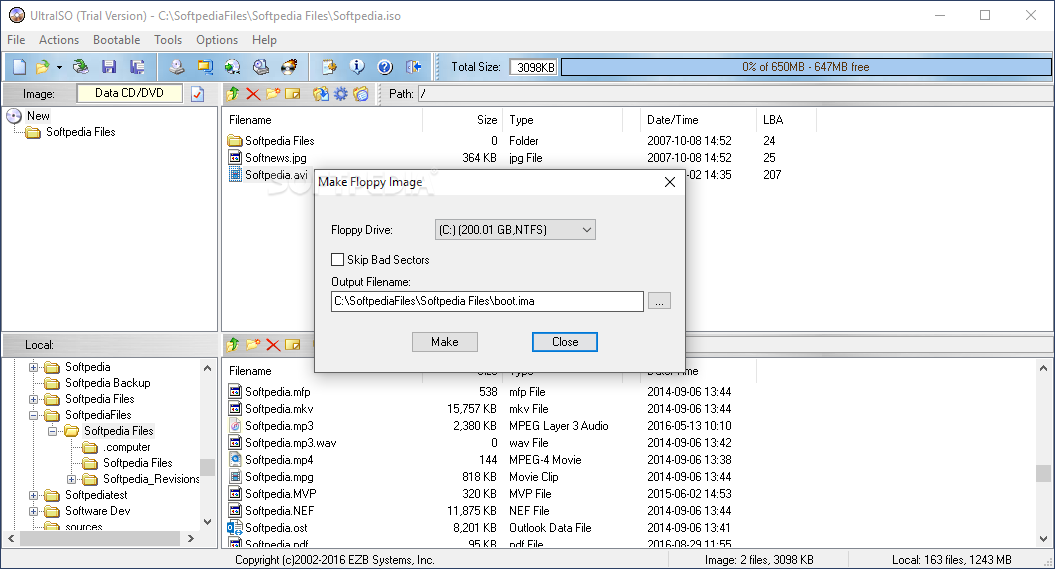Click the Path input field
This screenshot has width=1055, height=569.
735,93
